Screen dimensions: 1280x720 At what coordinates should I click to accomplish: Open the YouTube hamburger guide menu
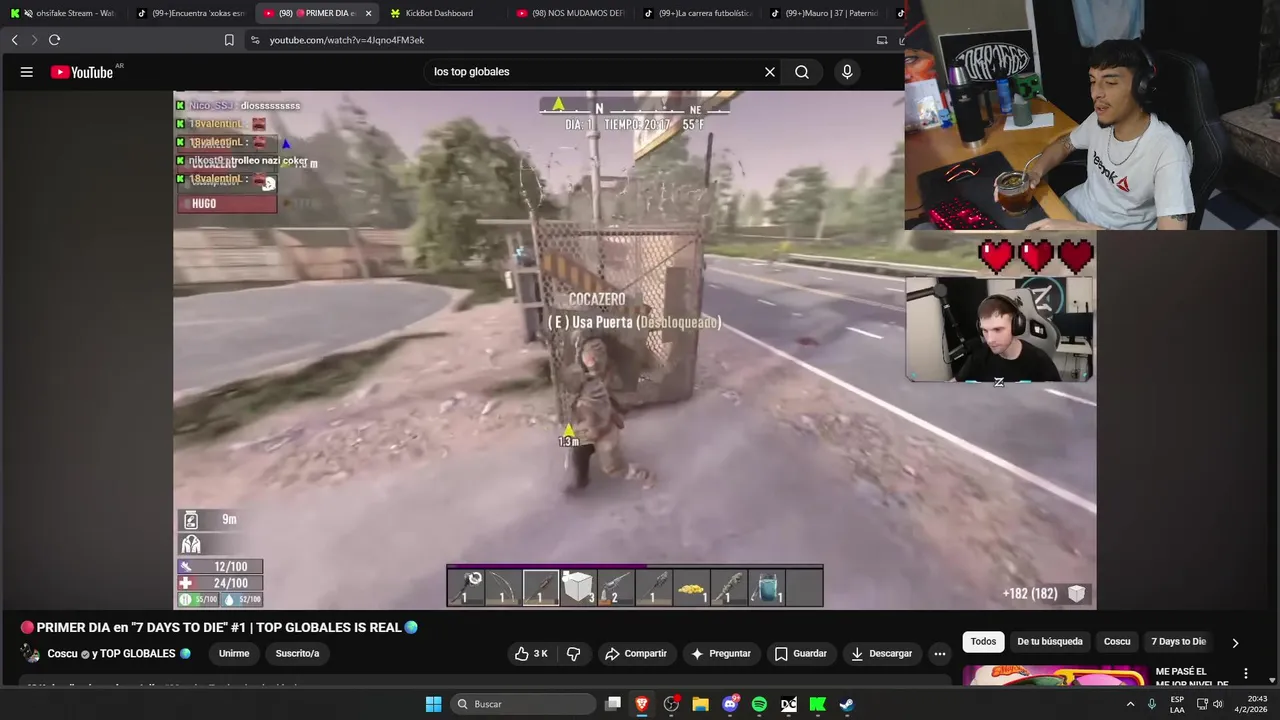(x=27, y=72)
